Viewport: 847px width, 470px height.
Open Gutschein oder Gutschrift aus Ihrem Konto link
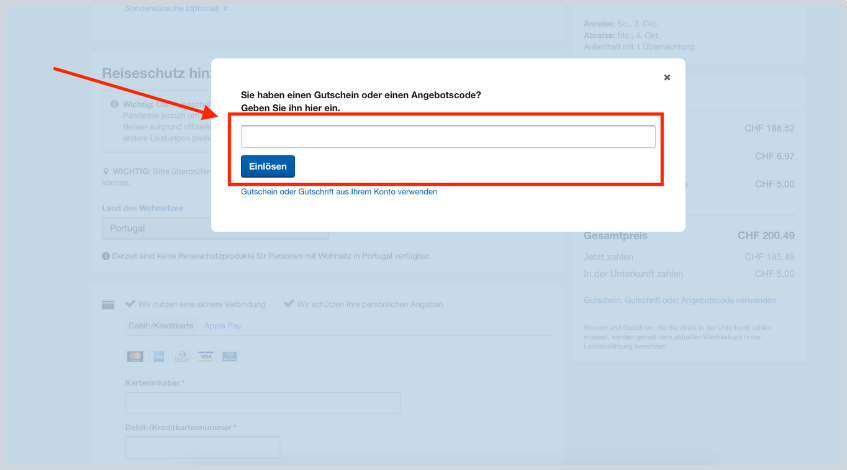click(x=339, y=192)
